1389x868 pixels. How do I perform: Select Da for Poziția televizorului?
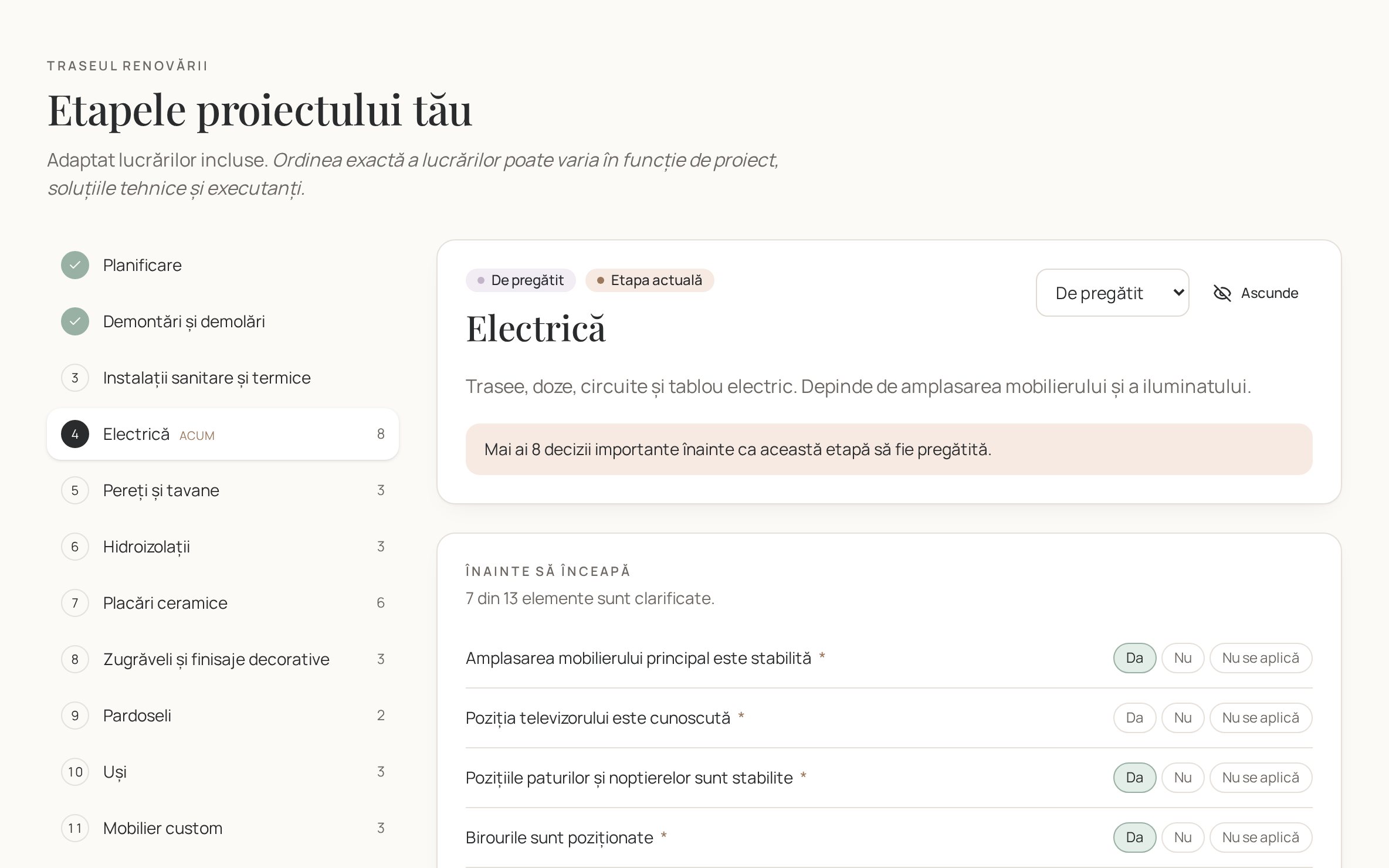1134,718
